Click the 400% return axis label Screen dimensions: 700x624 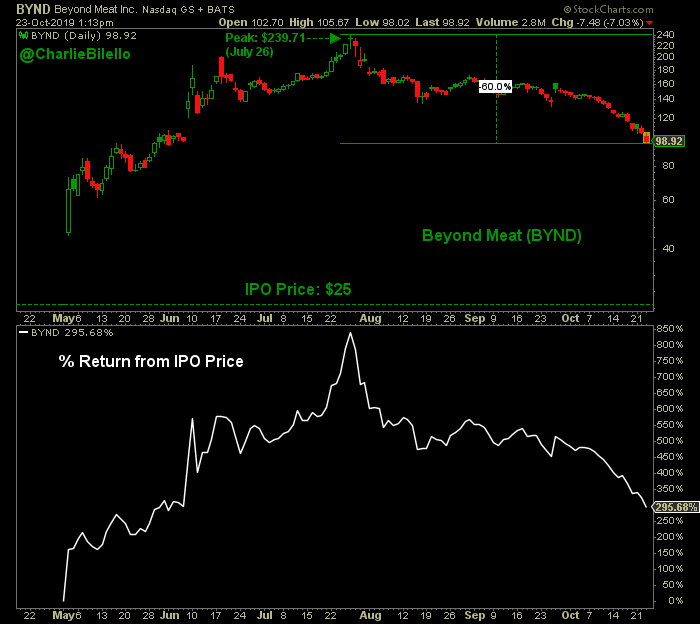670,473
